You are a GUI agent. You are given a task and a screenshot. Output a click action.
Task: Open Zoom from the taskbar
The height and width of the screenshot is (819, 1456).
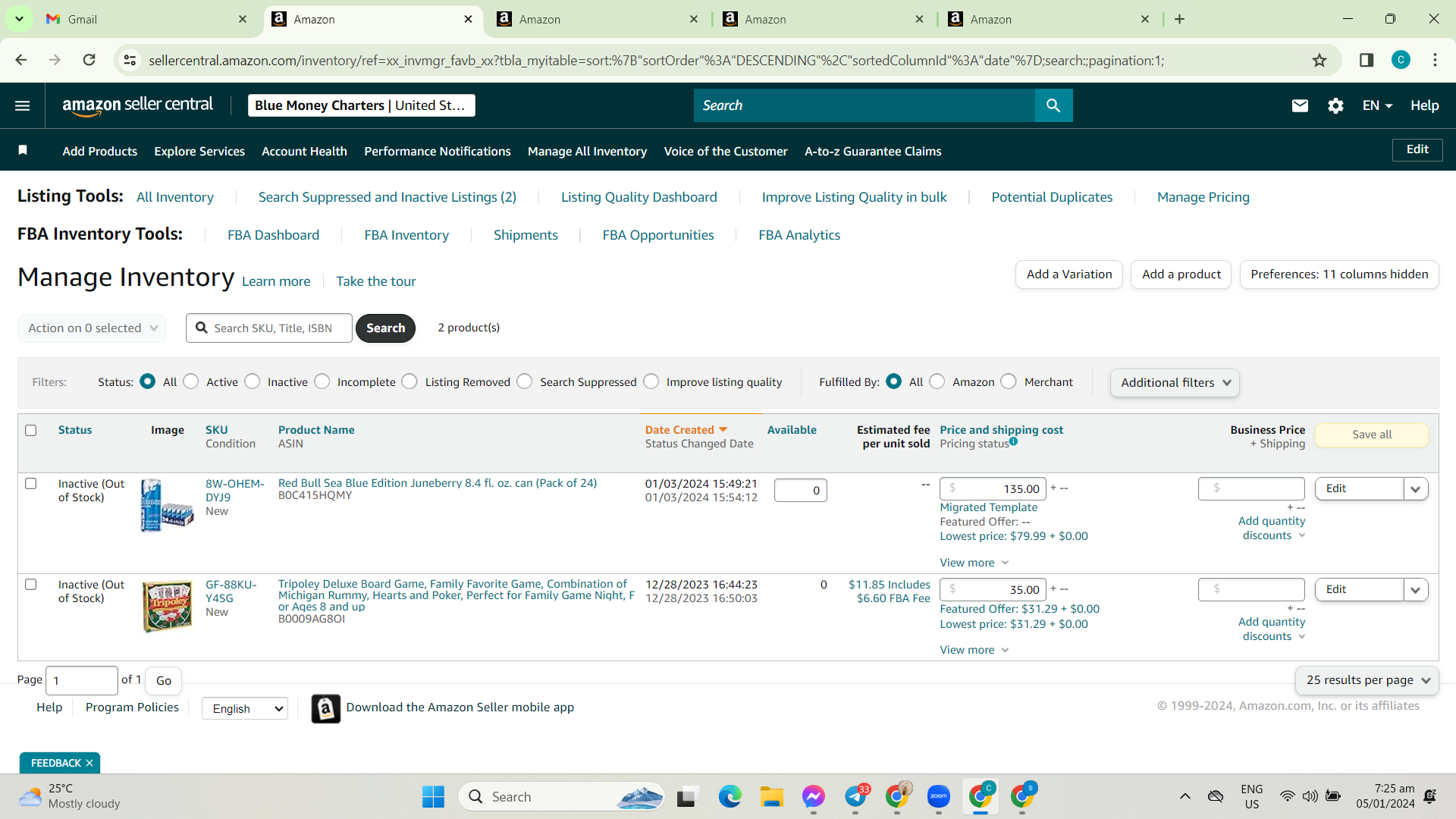pyautogui.click(x=939, y=796)
